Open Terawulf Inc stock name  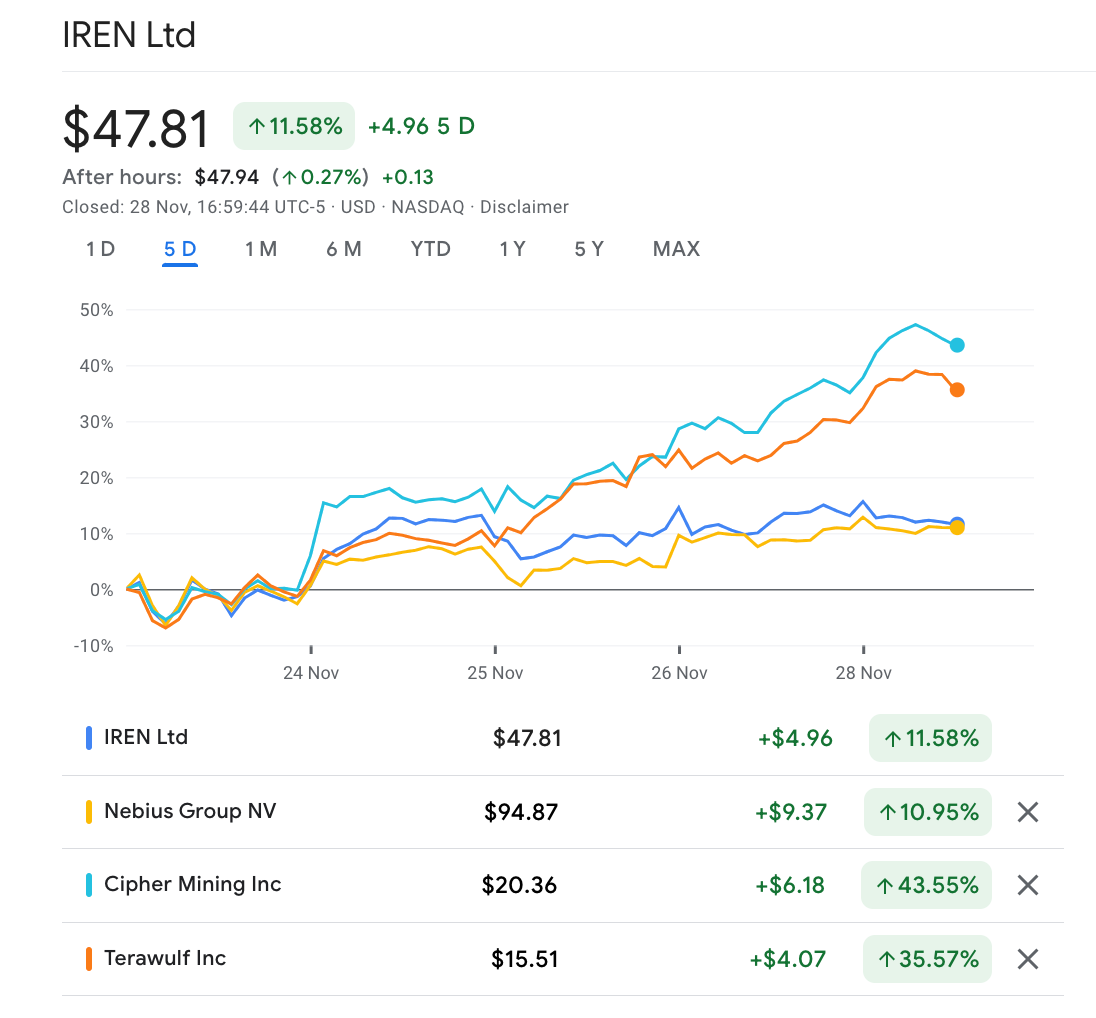[x=165, y=958]
